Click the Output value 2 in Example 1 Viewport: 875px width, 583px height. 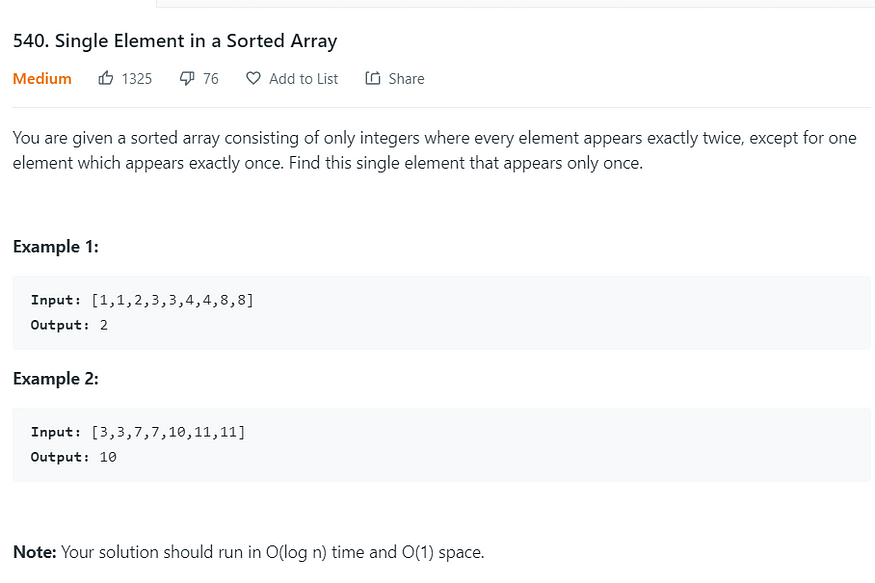[x=104, y=325]
